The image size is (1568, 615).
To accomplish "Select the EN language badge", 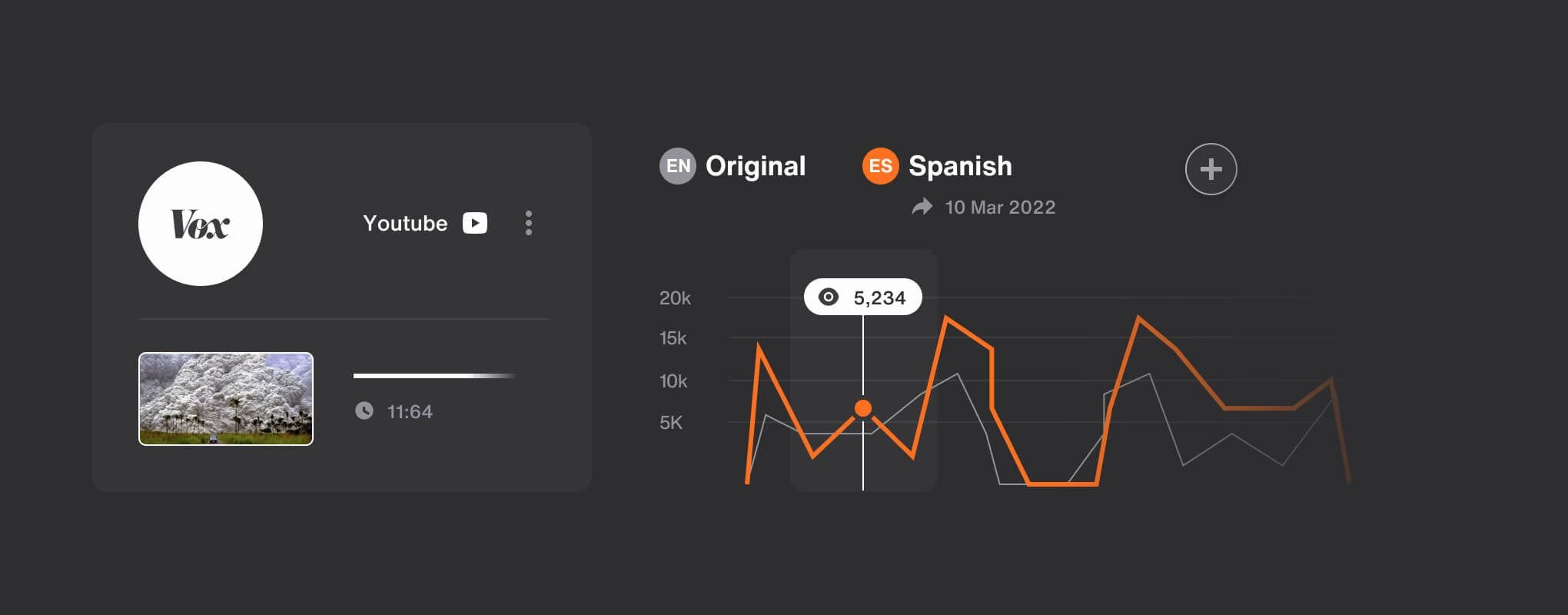I will [x=677, y=166].
